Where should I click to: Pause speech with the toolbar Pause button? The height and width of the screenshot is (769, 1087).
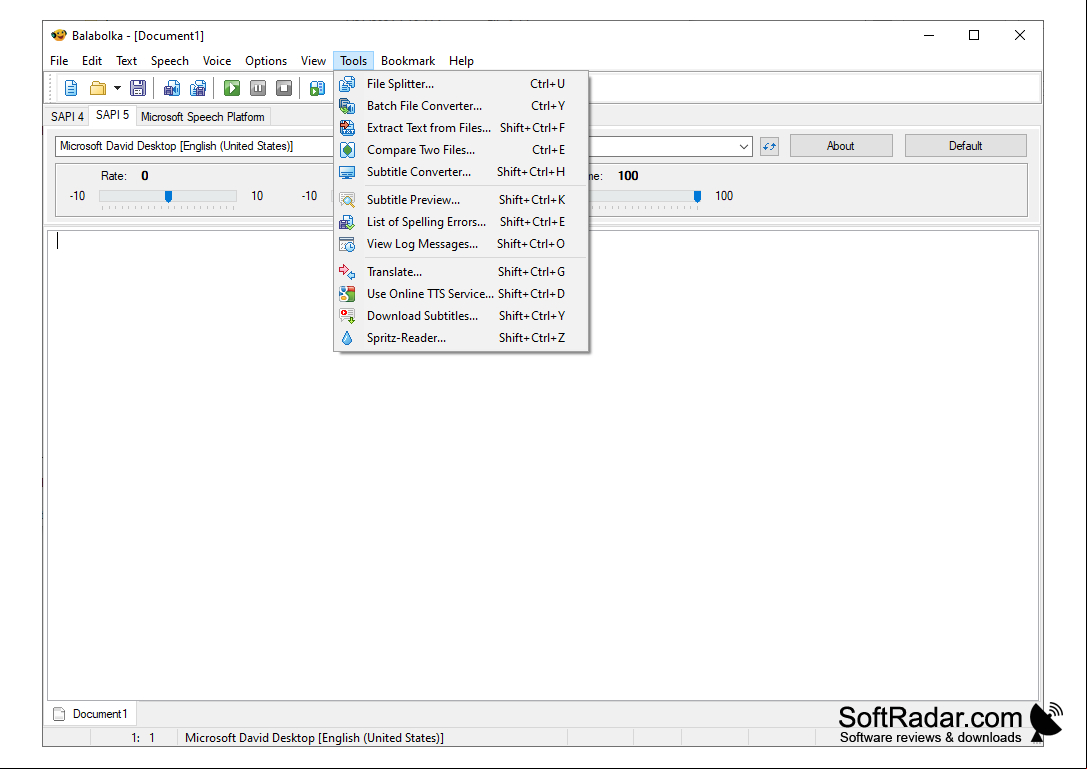point(258,88)
